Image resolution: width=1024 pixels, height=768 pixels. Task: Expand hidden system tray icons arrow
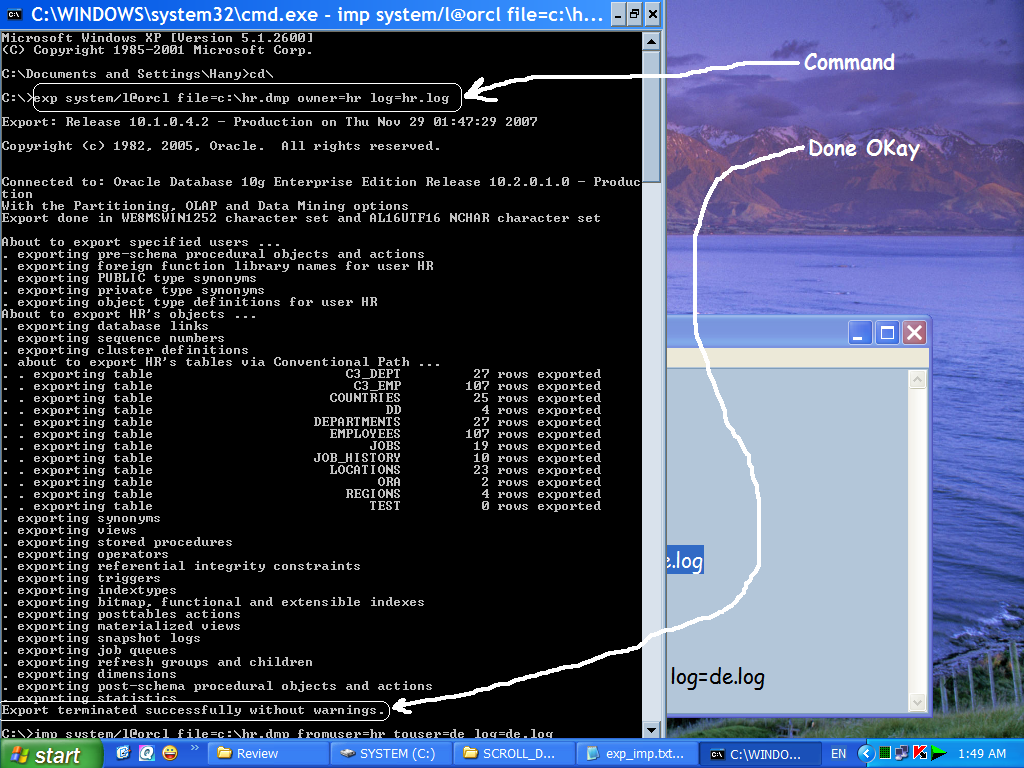point(866,753)
